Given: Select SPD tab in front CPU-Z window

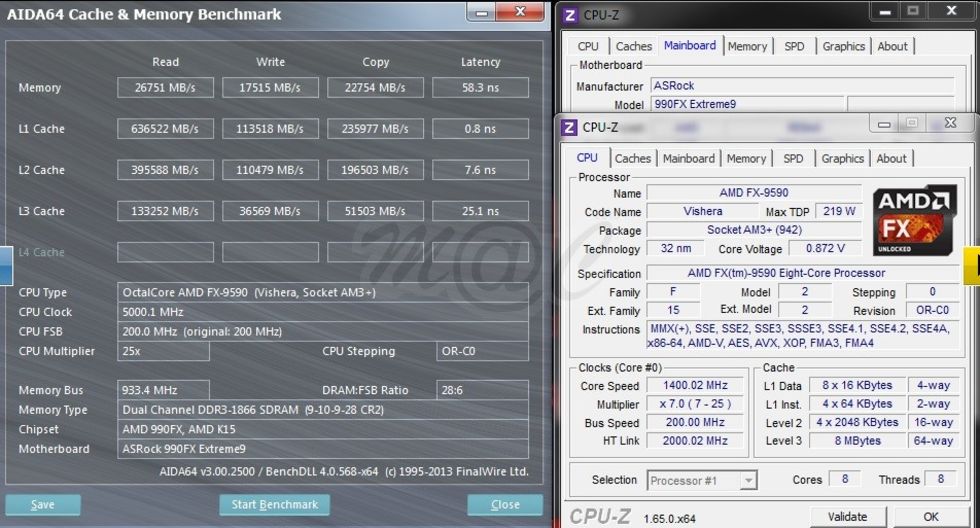Looking at the screenshot, I should 793,158.
